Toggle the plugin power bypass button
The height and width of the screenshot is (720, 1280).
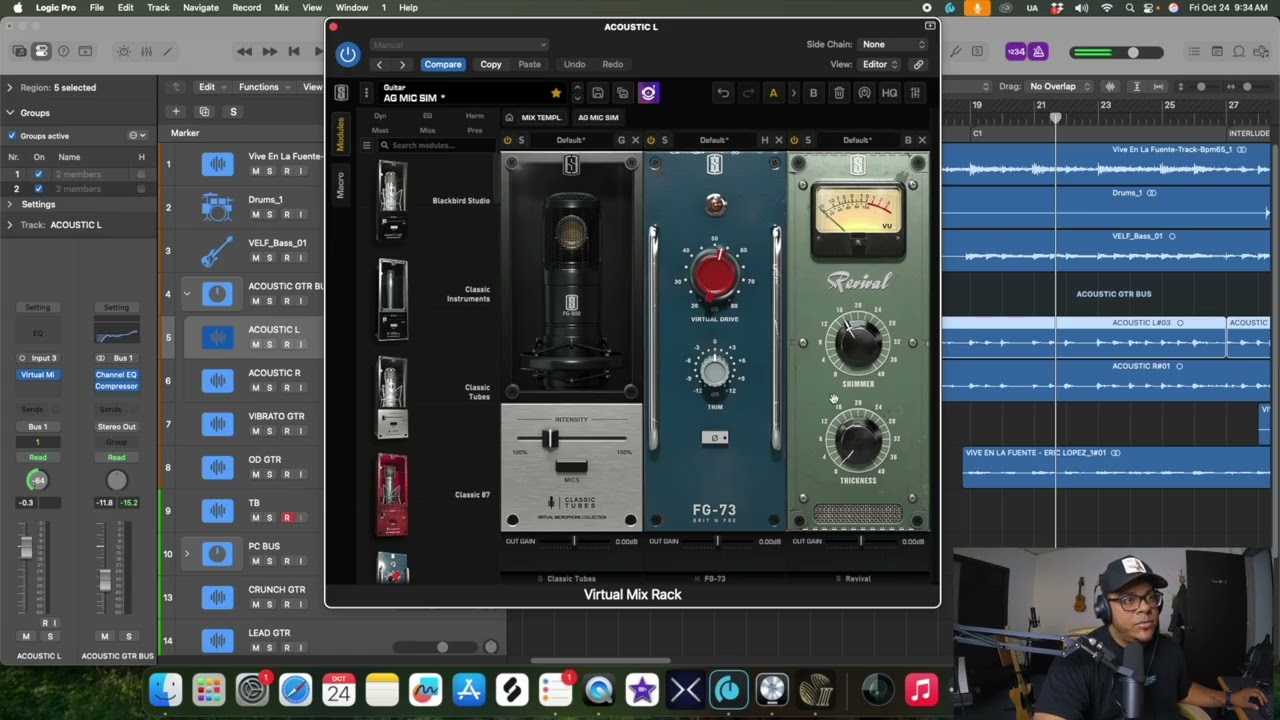coord(347,54)
